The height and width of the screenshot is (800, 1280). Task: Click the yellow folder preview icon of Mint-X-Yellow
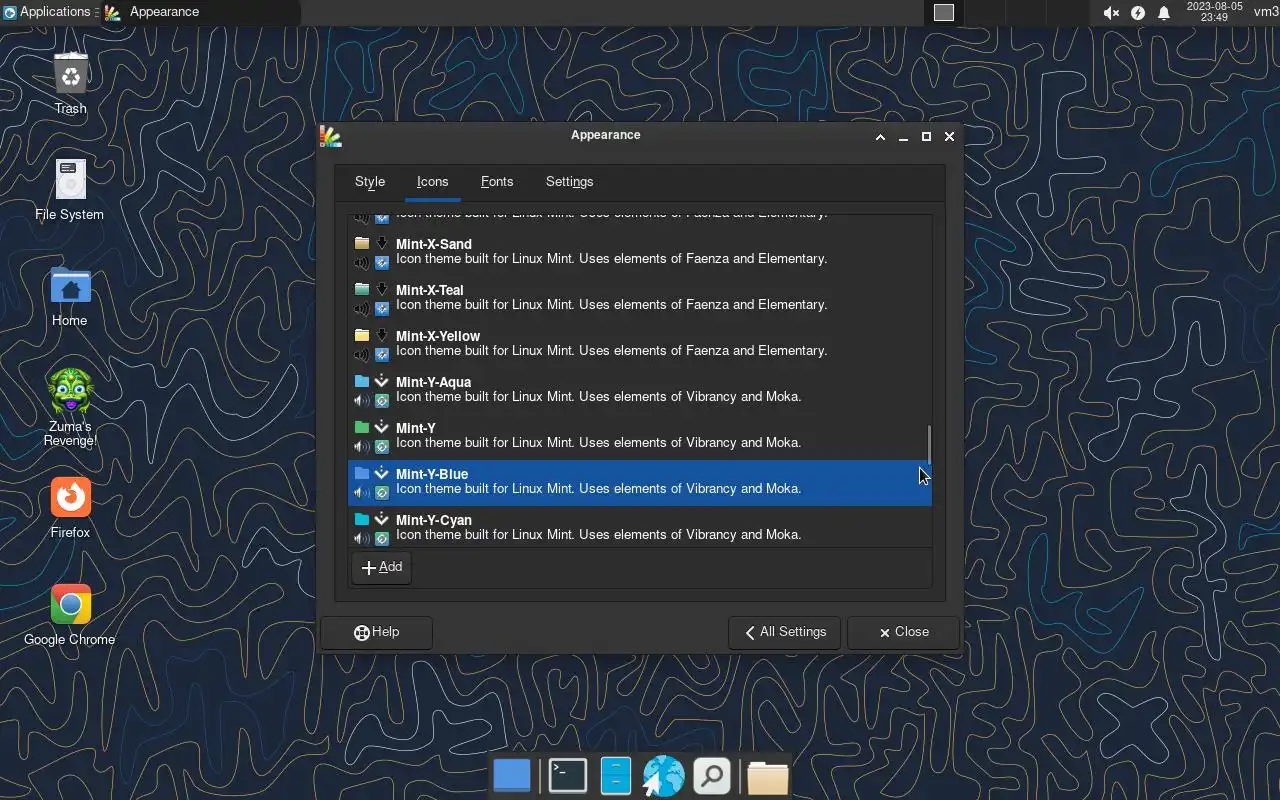click(362, 335)
